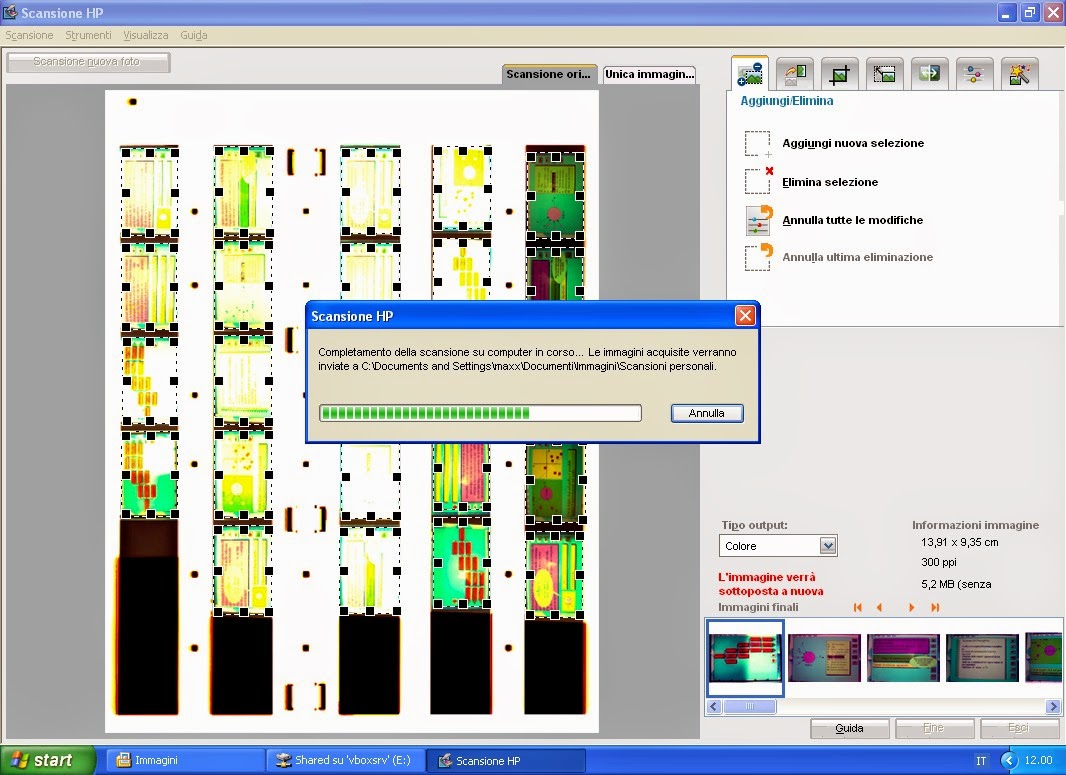
Task: Click the 12.00 taskbar clock
Action: pos(1038,760)
